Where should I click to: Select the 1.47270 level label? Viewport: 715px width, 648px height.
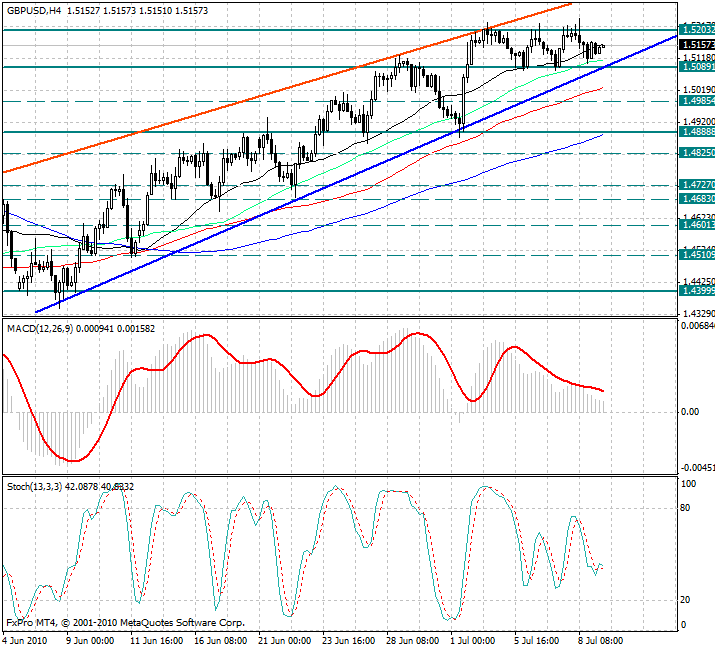point(697,185)
